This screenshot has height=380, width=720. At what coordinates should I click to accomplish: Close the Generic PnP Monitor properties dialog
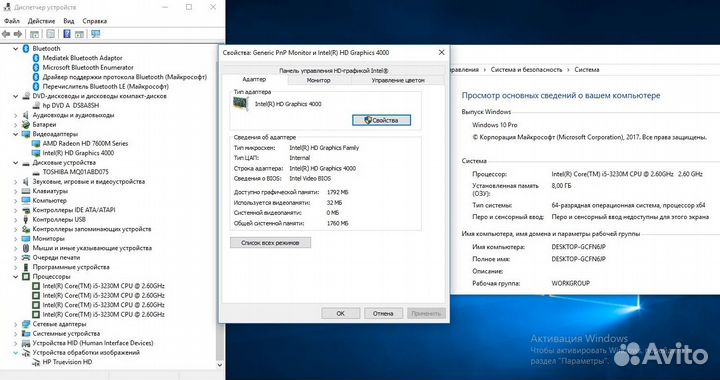click(x=441, y=53)
